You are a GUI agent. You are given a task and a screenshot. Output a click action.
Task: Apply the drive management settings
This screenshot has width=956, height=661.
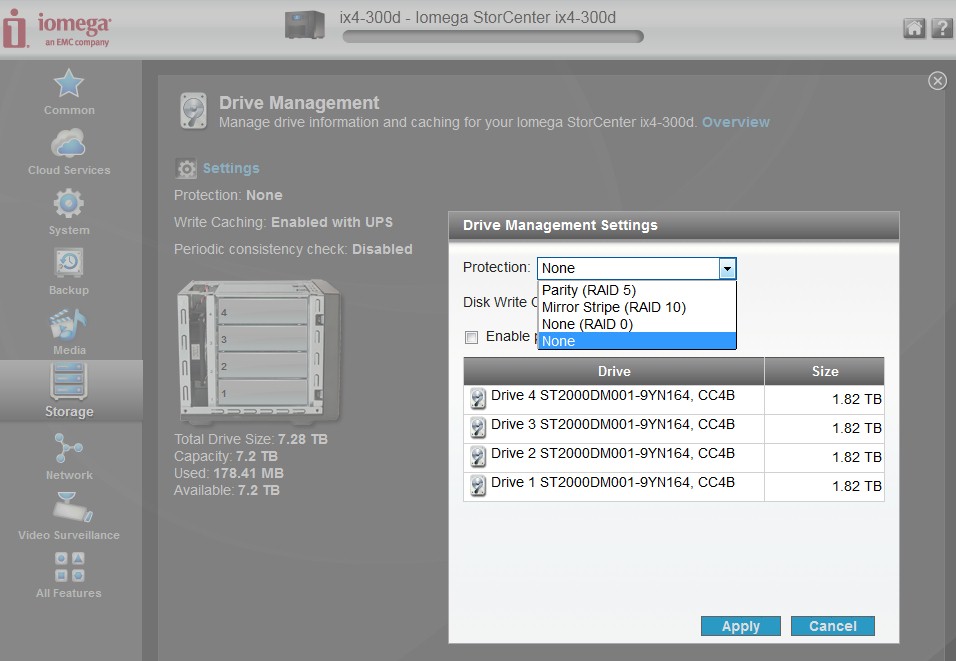[741, 626]
